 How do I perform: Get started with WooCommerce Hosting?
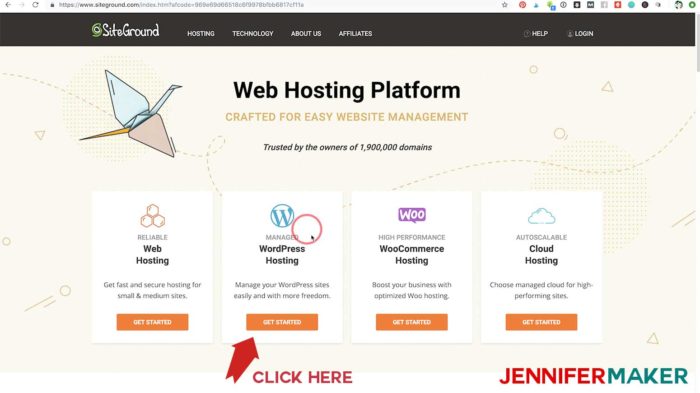[412, 322]
